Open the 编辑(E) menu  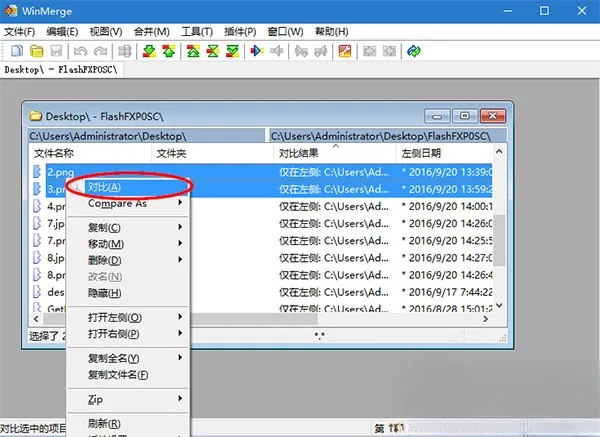(62, 31)
